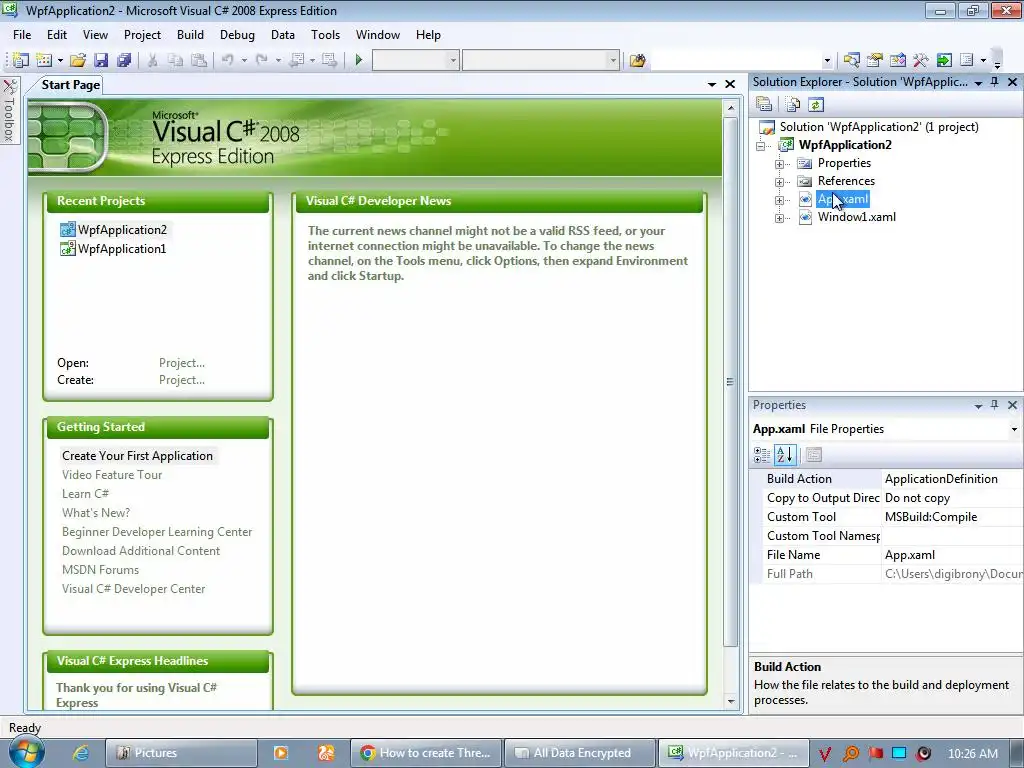Screen dimensions: 1024x768
Task: Click the Start Page scroll down arrow
Action: coord(731,701)
